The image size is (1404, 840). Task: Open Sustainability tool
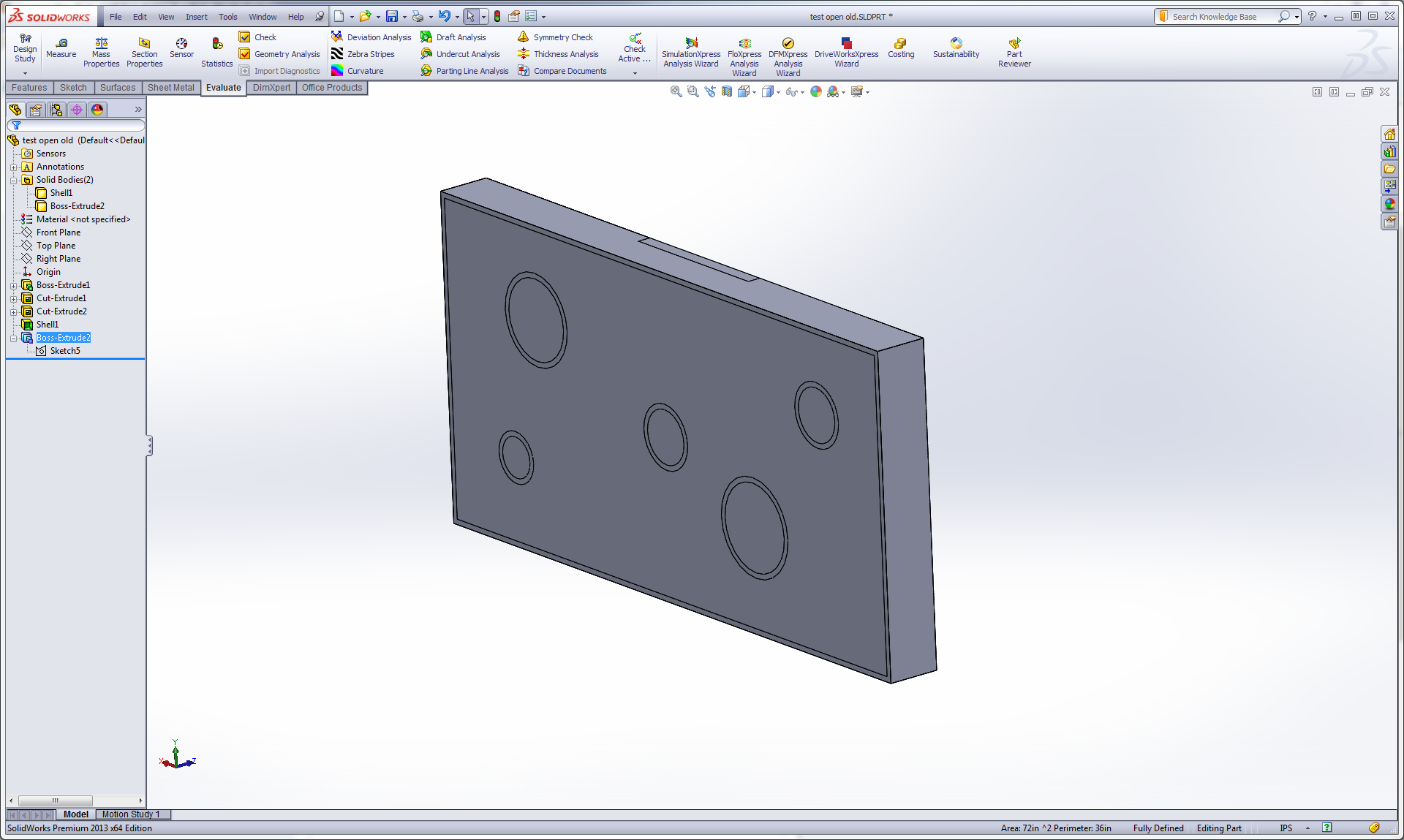point(956,48)
